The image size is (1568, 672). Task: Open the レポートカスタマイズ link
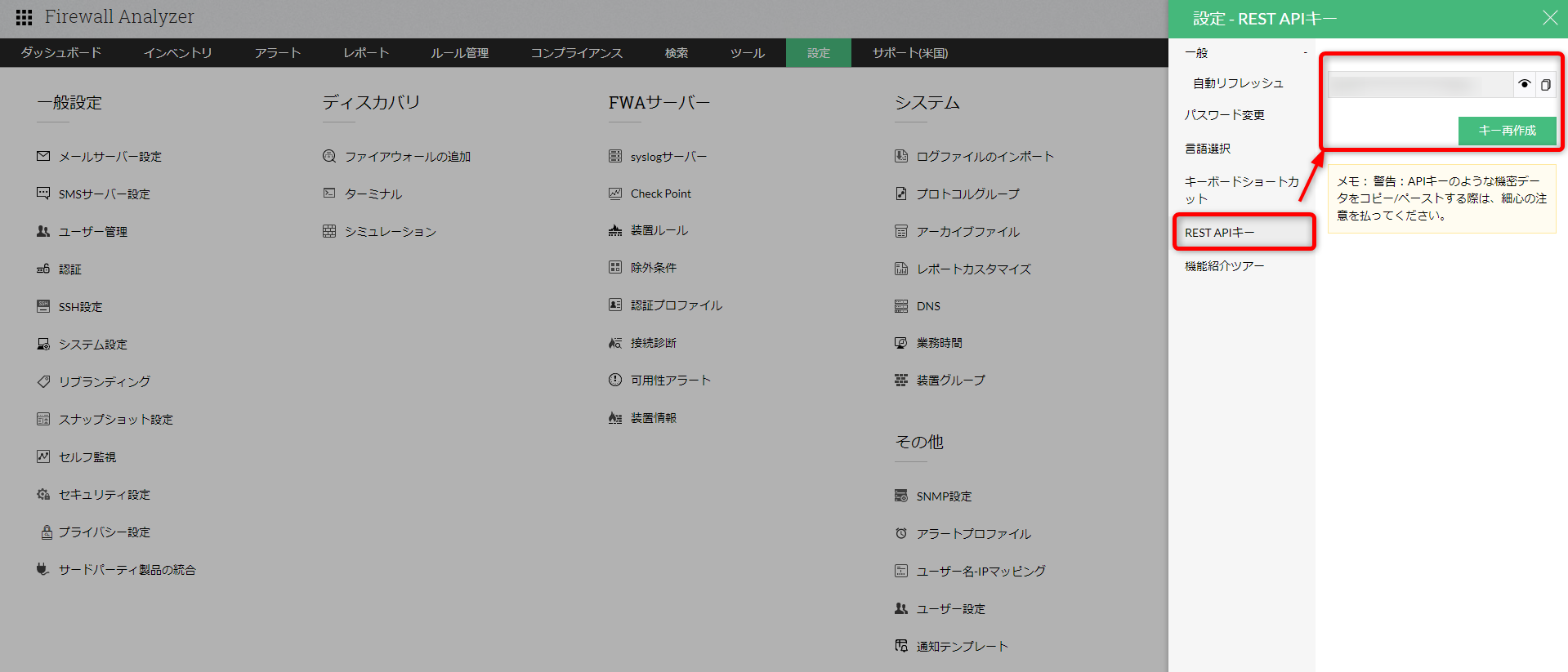click(x=974, y=269)
